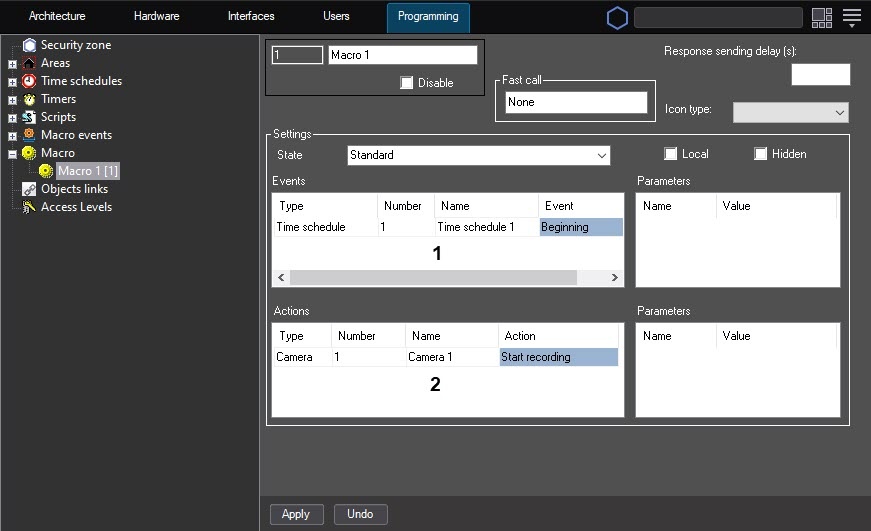The width and height of the screenshot is (871, 531).
Task: Select Security zone in the tree
Action: pos(76,45)
